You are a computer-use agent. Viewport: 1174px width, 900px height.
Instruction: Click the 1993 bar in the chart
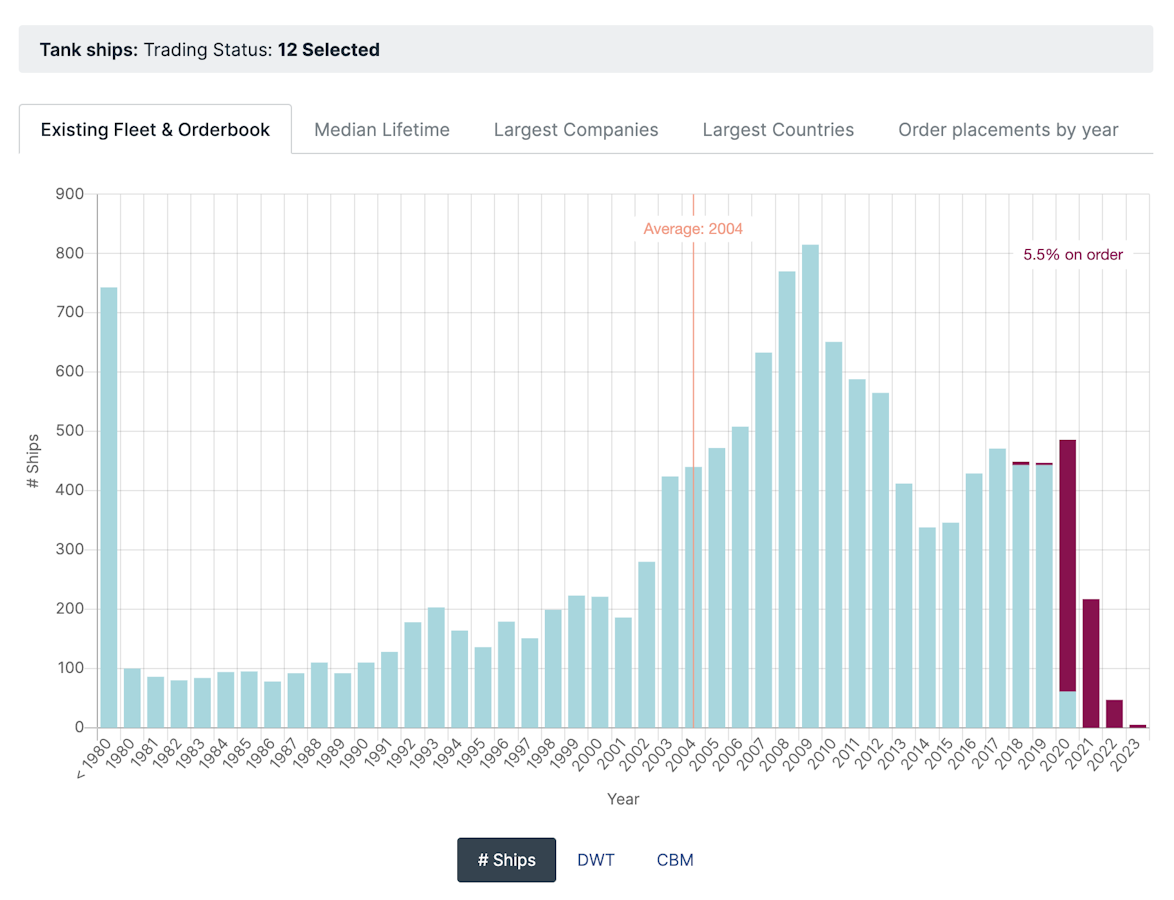436,668
